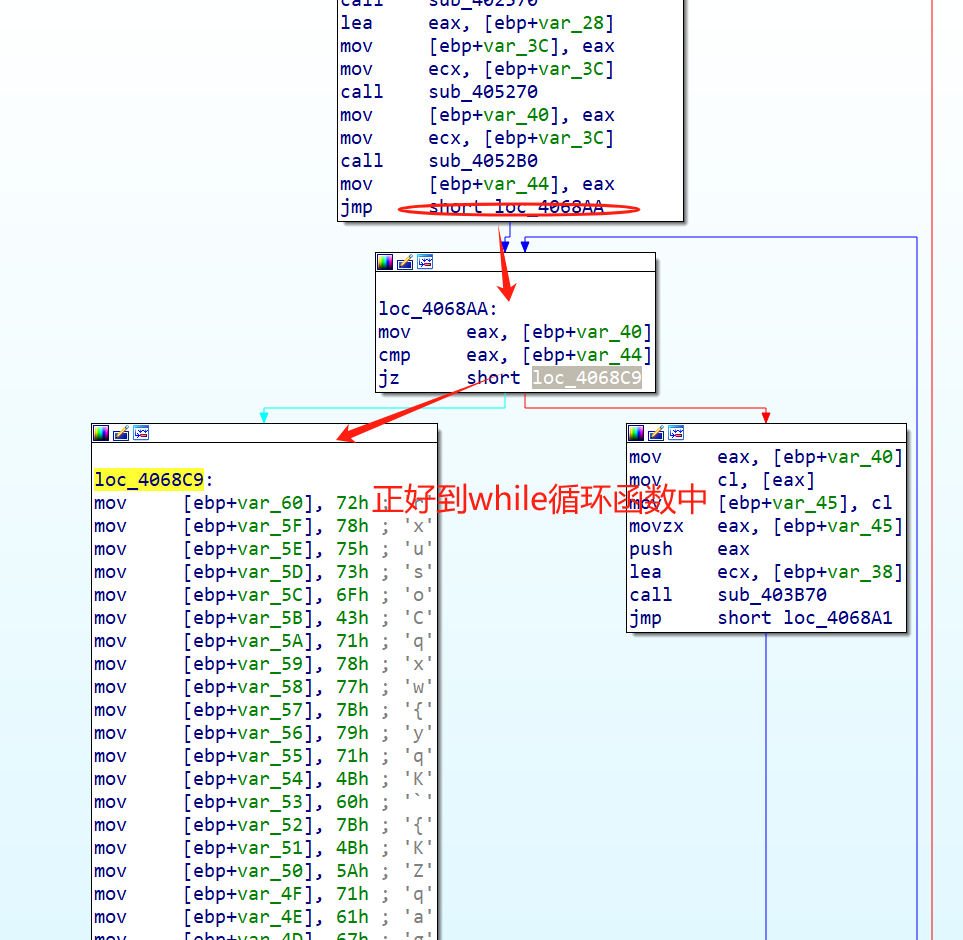Click the group nodes icon on the rightmost block
Screen dimensions: 963x940
click(x=676, y=433)
